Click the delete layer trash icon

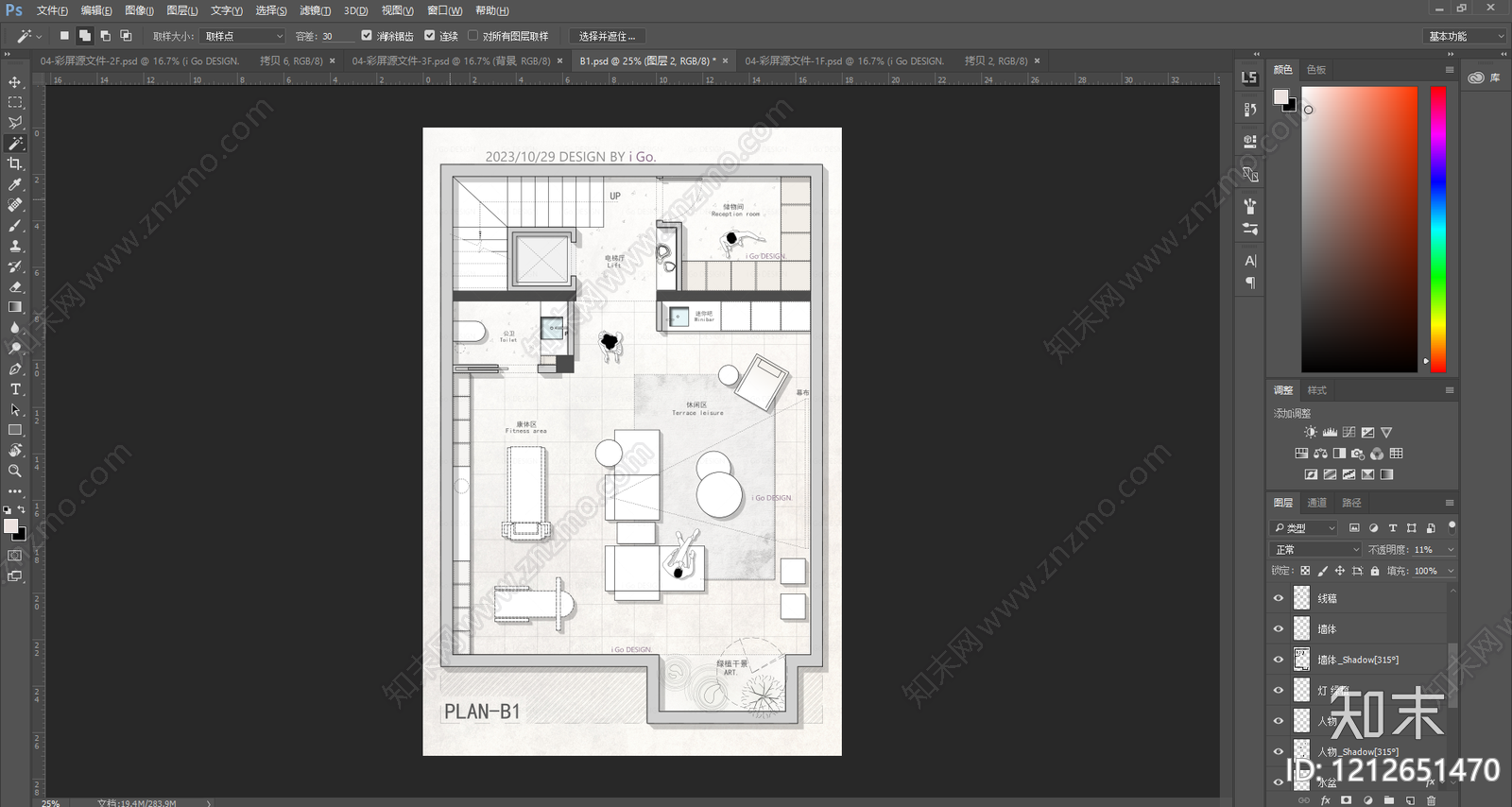[1431, 800]
